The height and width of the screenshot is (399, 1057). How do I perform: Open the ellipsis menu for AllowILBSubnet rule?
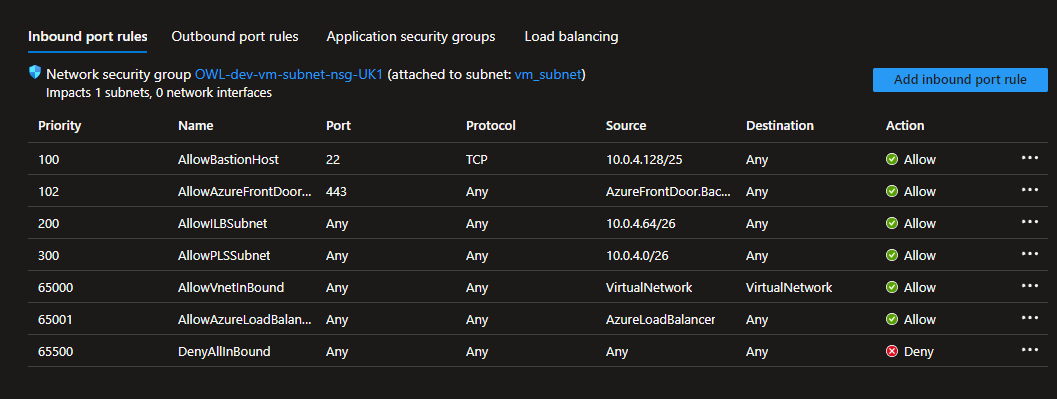[1029, 222]
